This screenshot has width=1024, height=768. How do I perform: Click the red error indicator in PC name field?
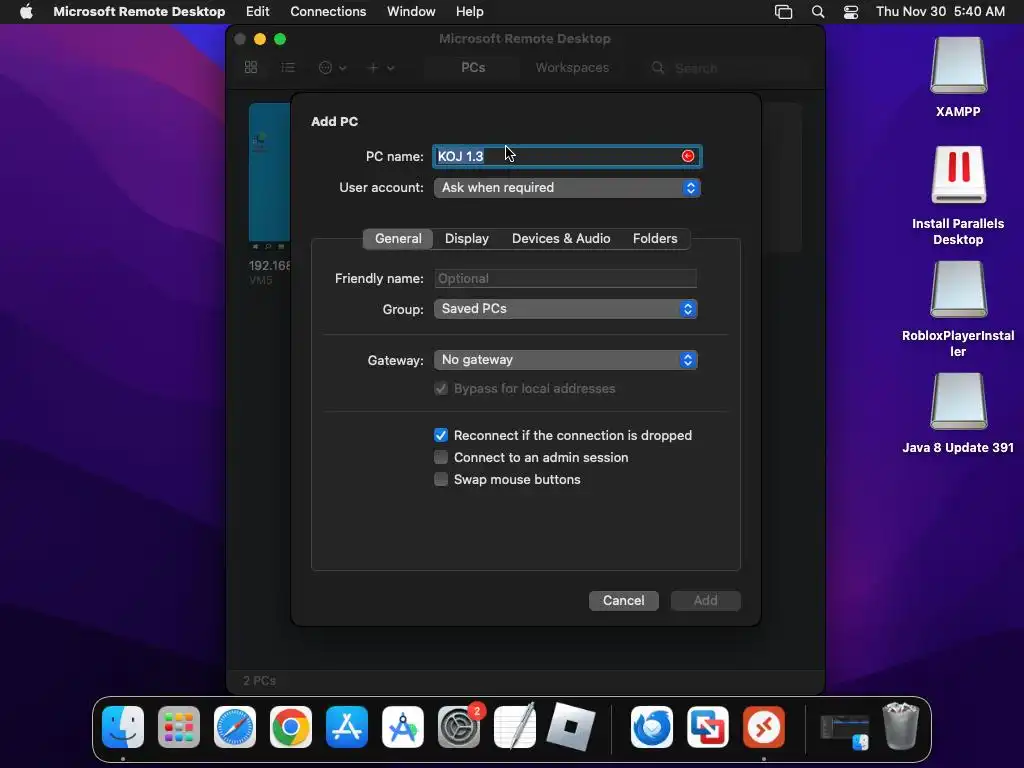point(688,156)
